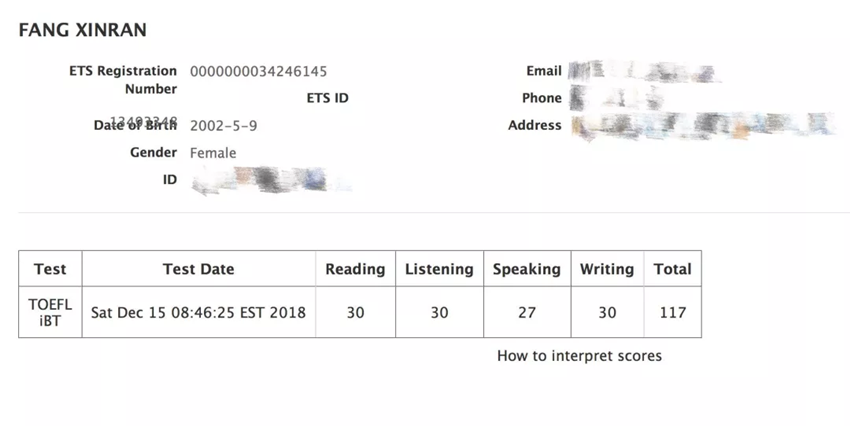The image size is (850, 426).
Task: Click the date of birth value 2002-5-9
Action: tap(223, 125)
